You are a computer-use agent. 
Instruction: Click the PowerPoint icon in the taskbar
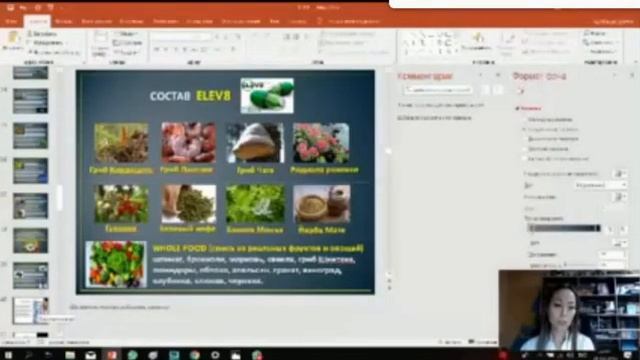(111, 355)
